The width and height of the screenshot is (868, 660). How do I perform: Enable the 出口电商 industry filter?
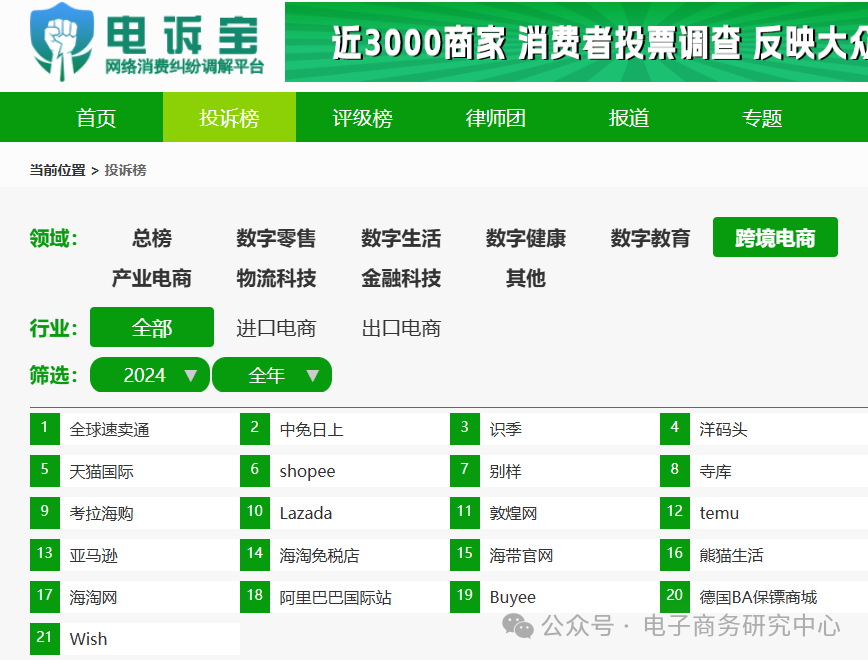400,327
